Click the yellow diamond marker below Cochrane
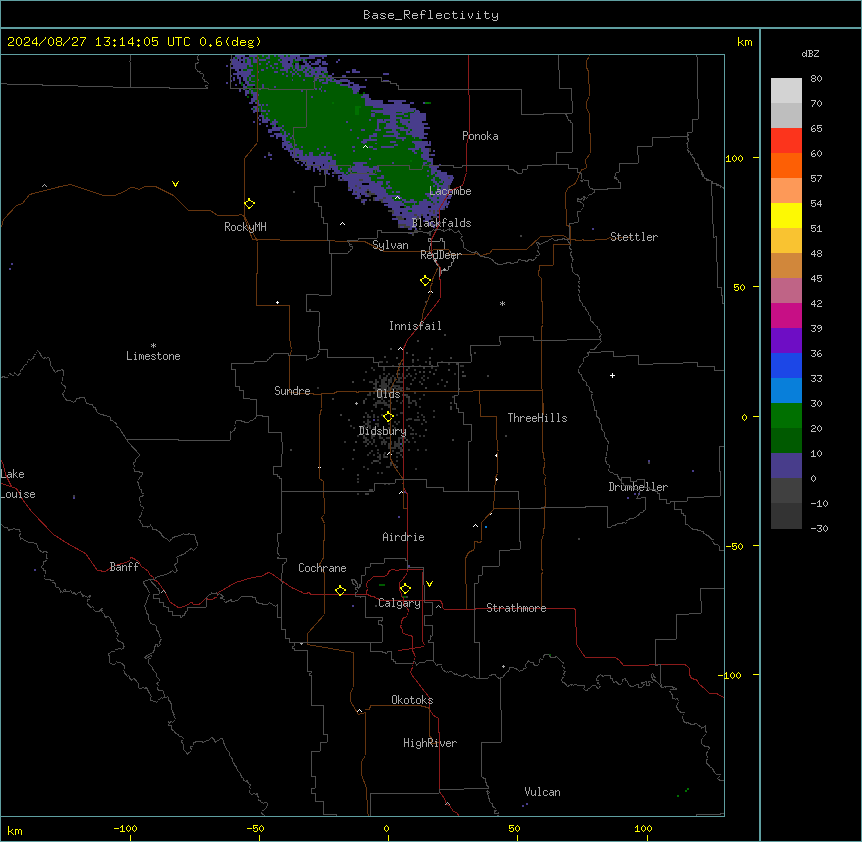 tap(340, 591)
